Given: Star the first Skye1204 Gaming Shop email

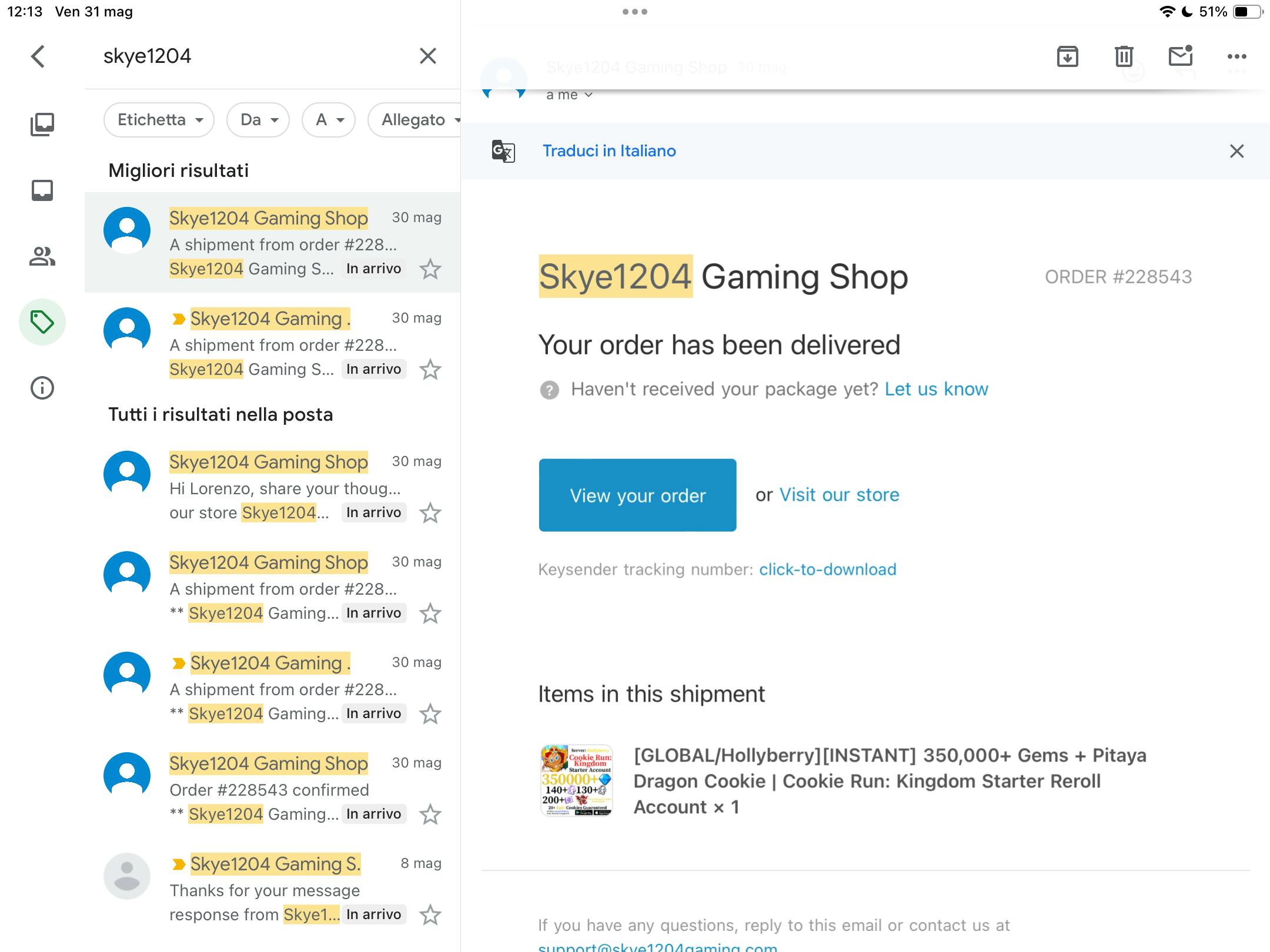Looking at the screenshot, I should tap(430, 269).
